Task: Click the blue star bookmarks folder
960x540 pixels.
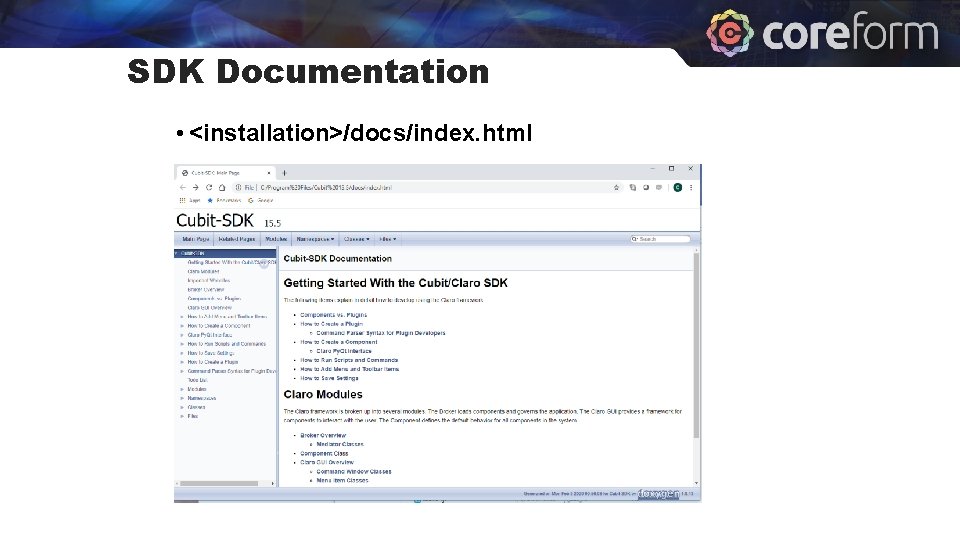Action: click(x=224, y=200)
